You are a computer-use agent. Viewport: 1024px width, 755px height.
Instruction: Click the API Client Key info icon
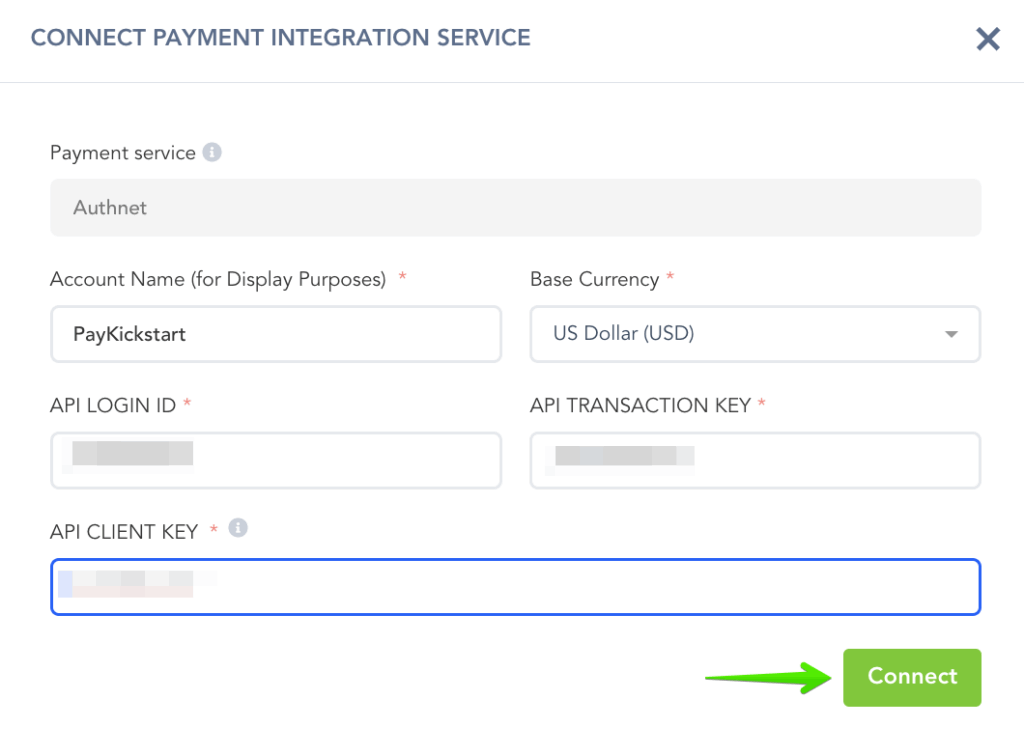(238, 528)
